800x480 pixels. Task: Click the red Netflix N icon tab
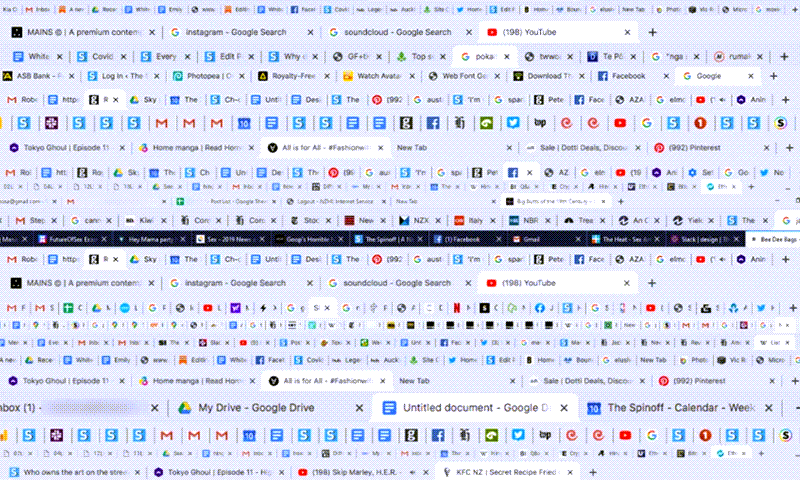click(457, 308)
